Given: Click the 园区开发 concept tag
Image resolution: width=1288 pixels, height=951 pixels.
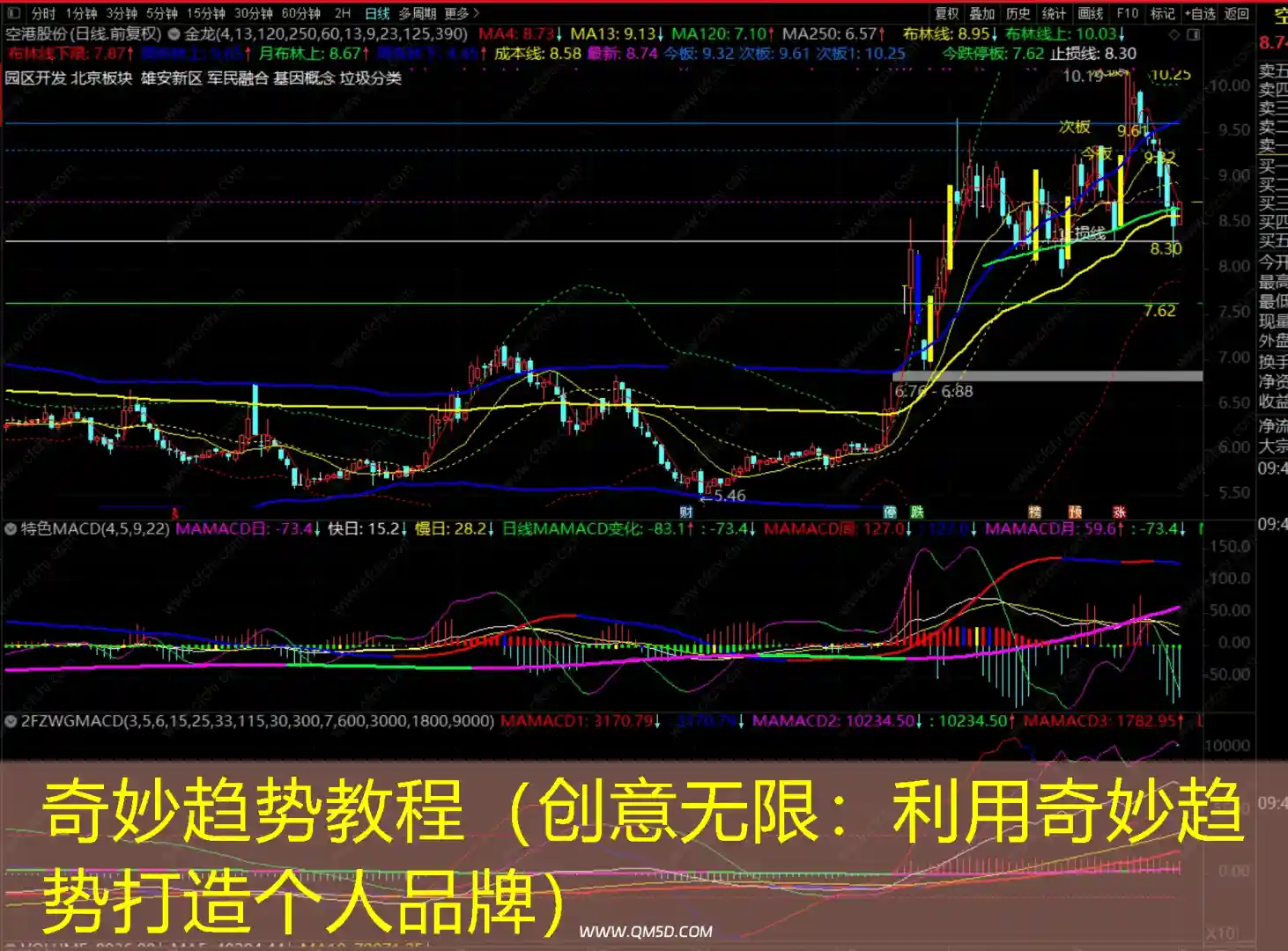Looking at the screenshot, I should [x=35, y=77].
